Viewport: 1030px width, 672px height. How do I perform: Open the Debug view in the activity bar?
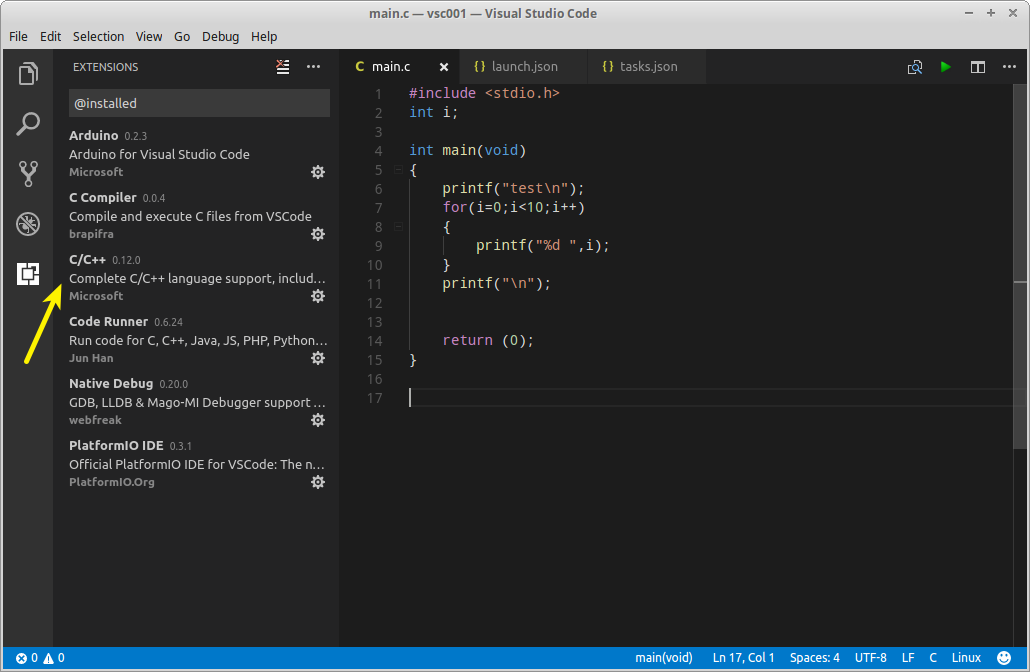pos(28,224)
